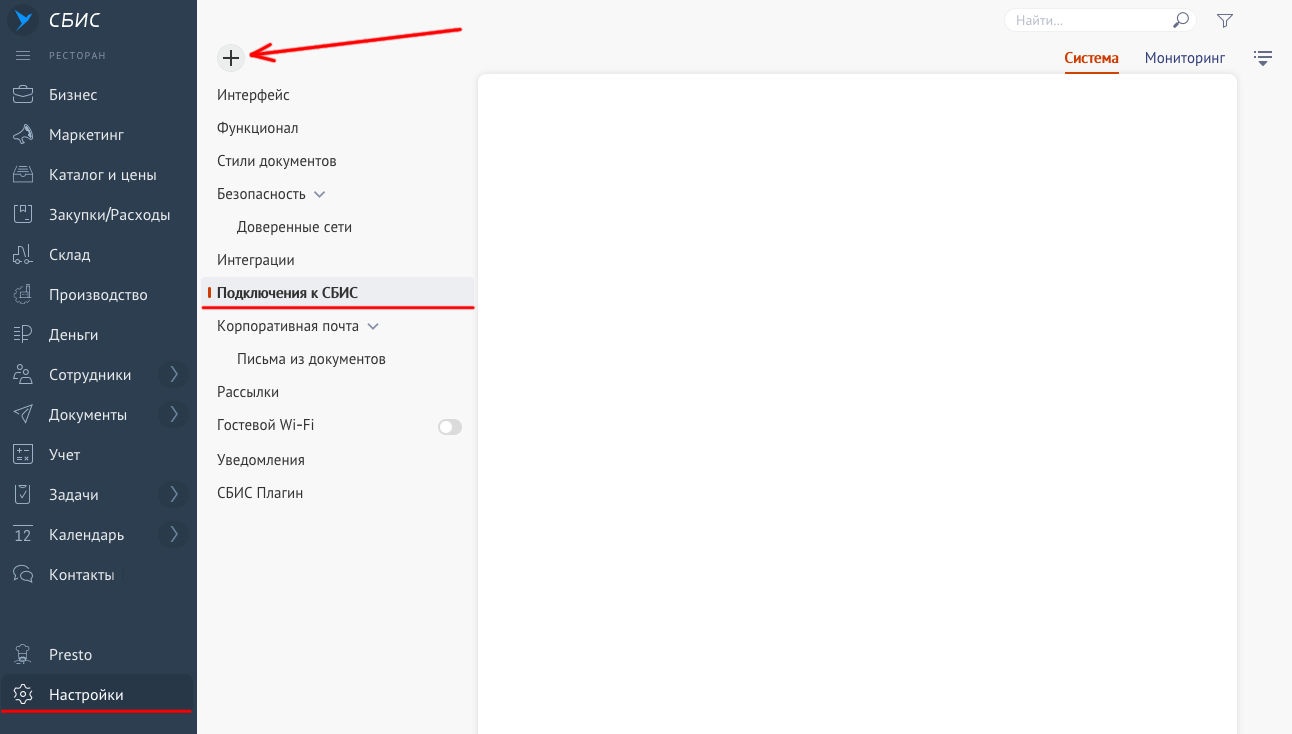Open Производство in the main sidebar
Screen dimensions: 1292x734
(98, 295)
